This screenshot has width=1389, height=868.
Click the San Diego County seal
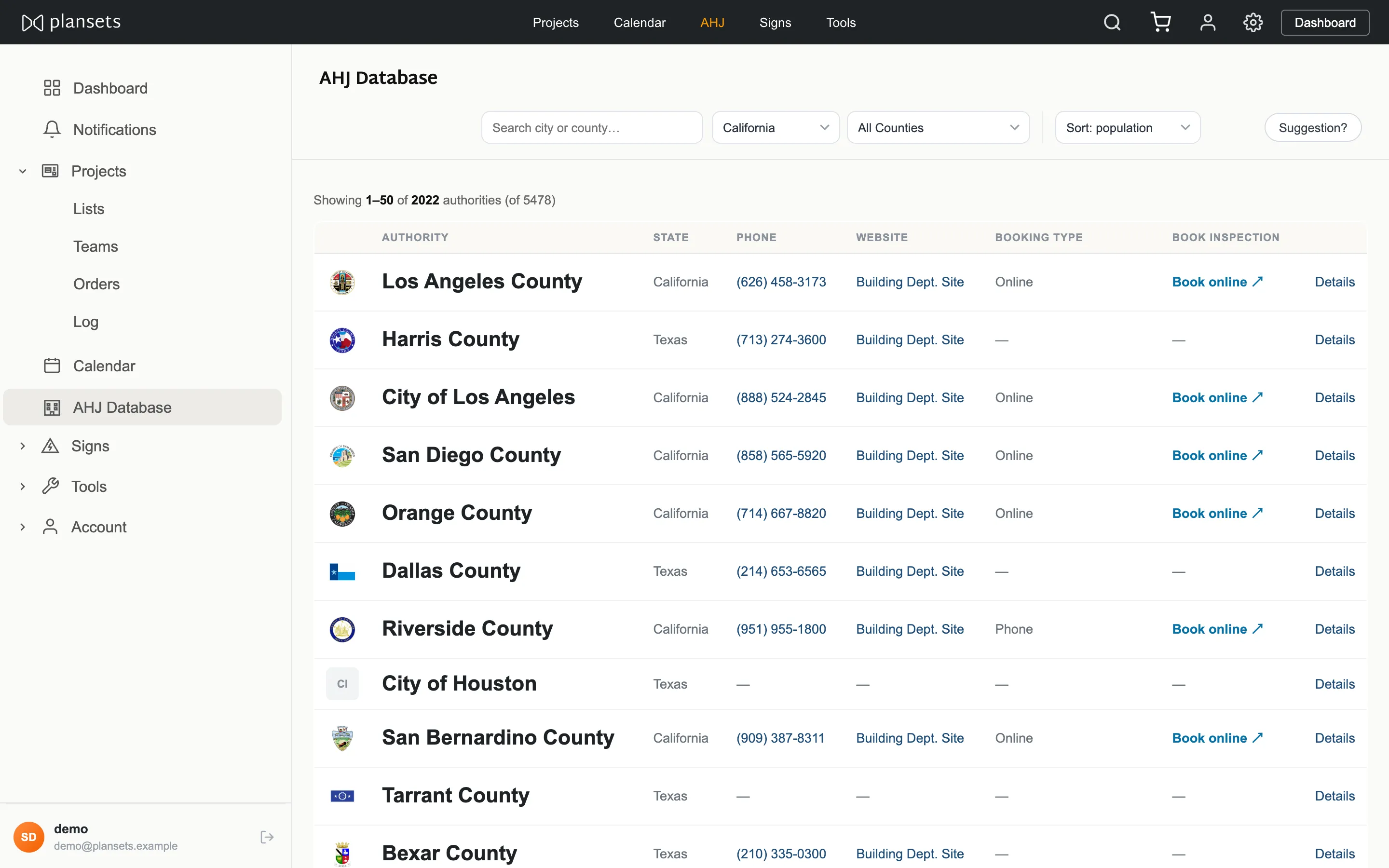(342, 456)
